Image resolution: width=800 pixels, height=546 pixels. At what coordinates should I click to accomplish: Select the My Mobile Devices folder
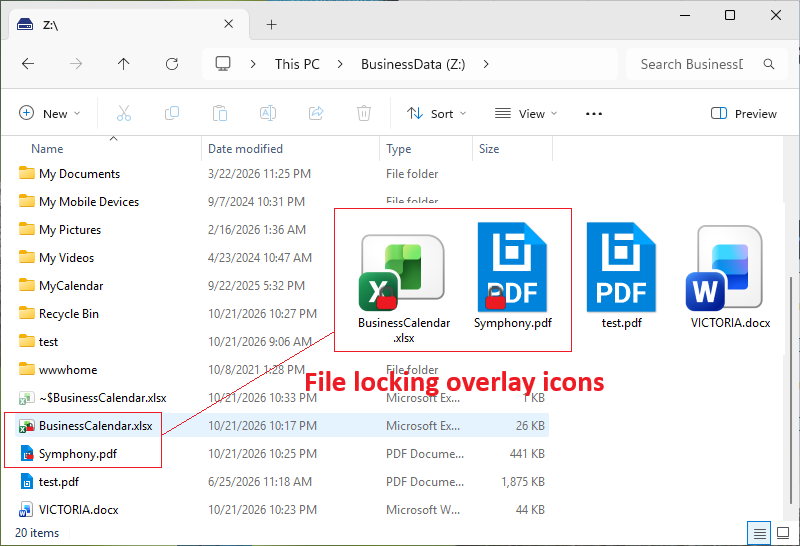click(x=89, y=202)
